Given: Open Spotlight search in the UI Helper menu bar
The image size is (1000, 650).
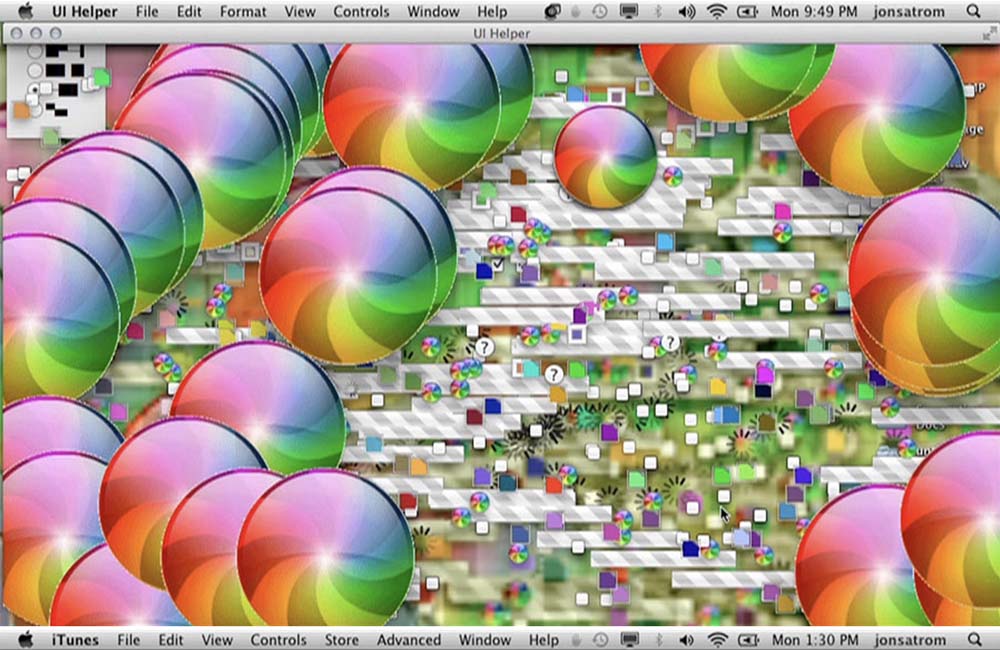Looking at the screenshot, I should (973, 11).
